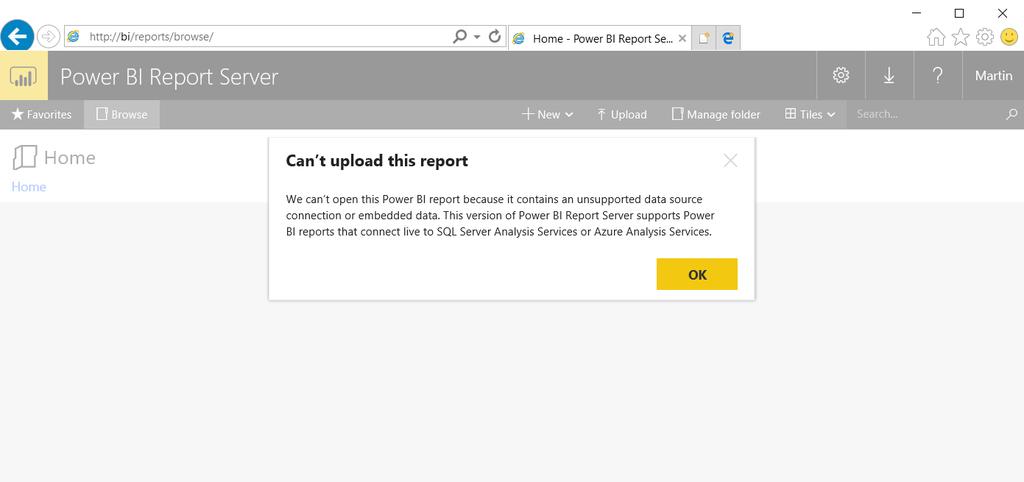Expand the Tiles view dropdown
Viewport: 1024px width, 482px height.
tap(810, 114)
